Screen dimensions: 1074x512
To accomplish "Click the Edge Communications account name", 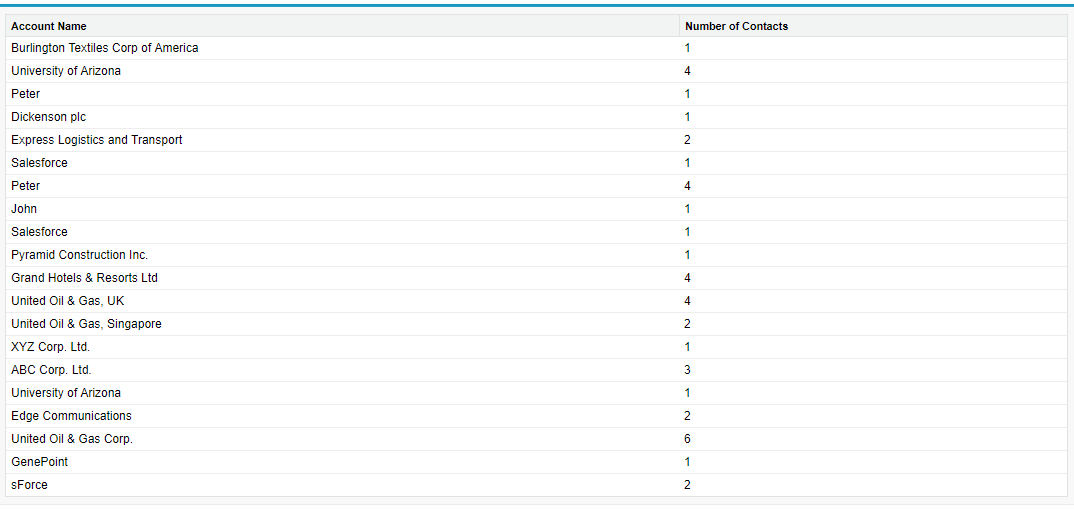I will (x=71, y=415).
